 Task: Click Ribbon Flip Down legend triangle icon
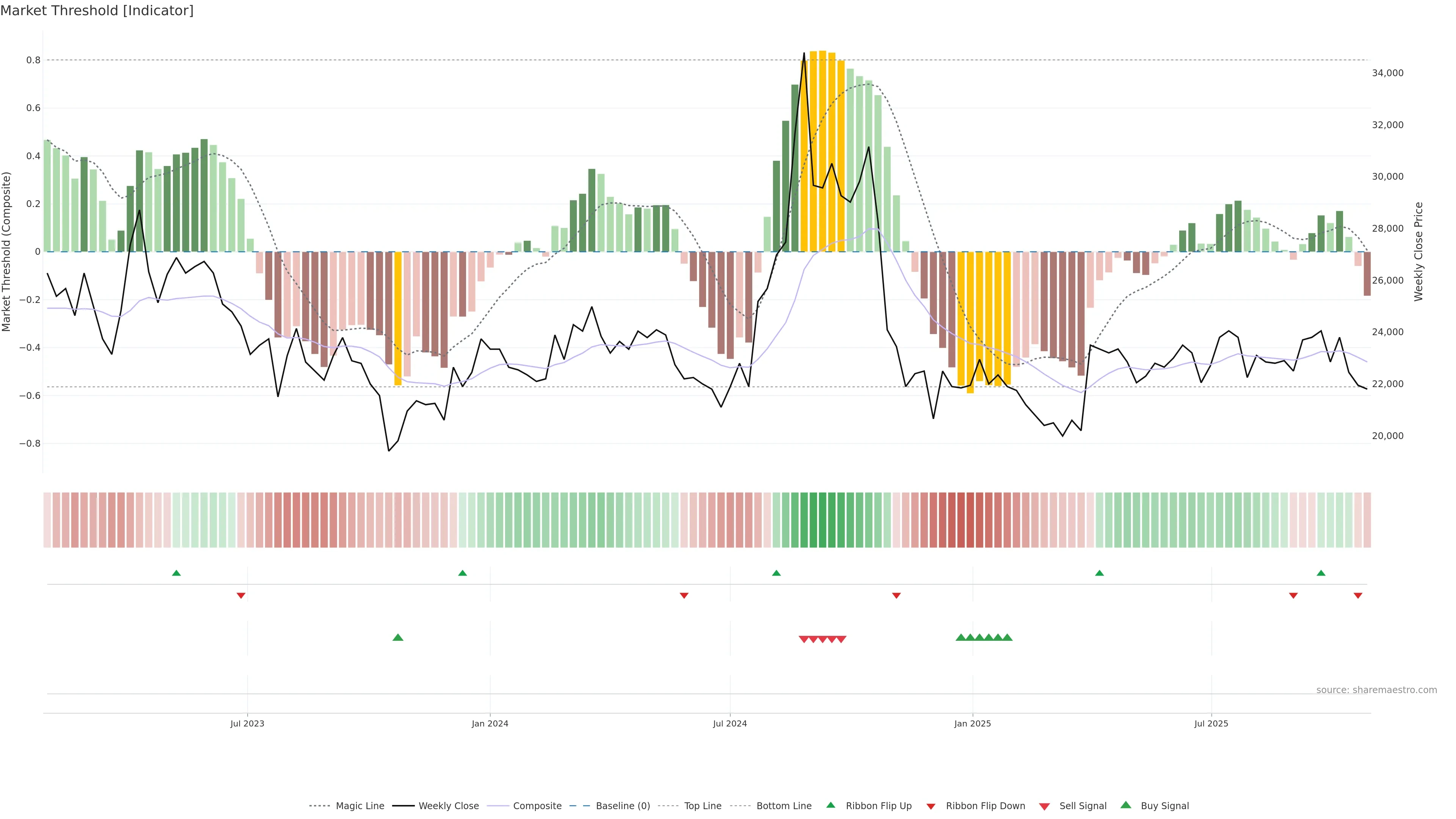(931, 806)
